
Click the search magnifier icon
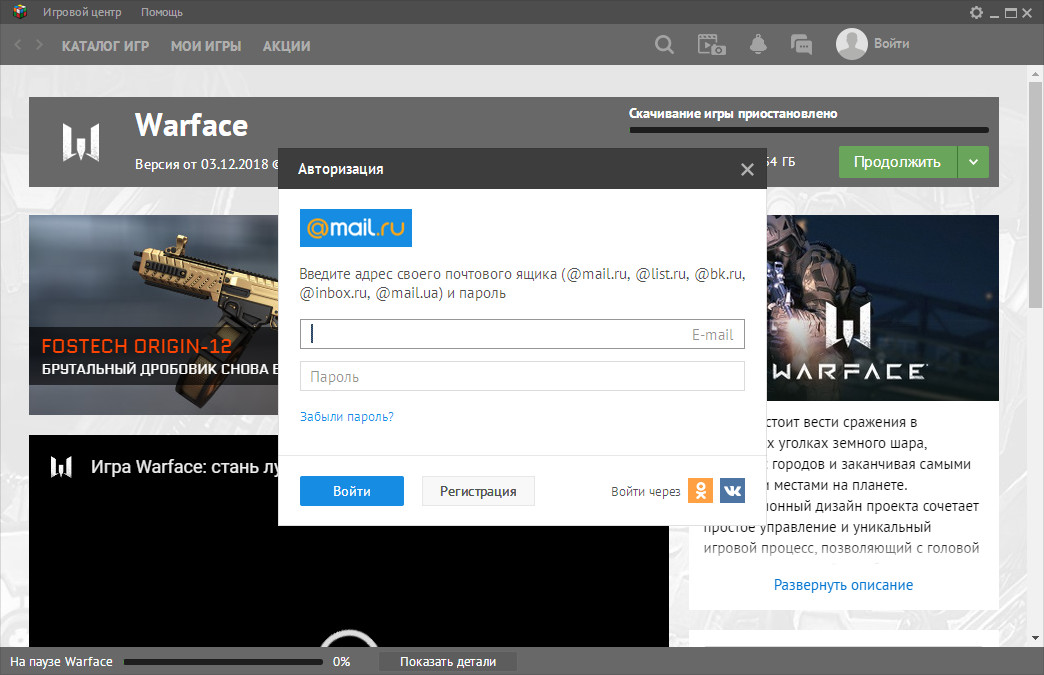point(664,45)
